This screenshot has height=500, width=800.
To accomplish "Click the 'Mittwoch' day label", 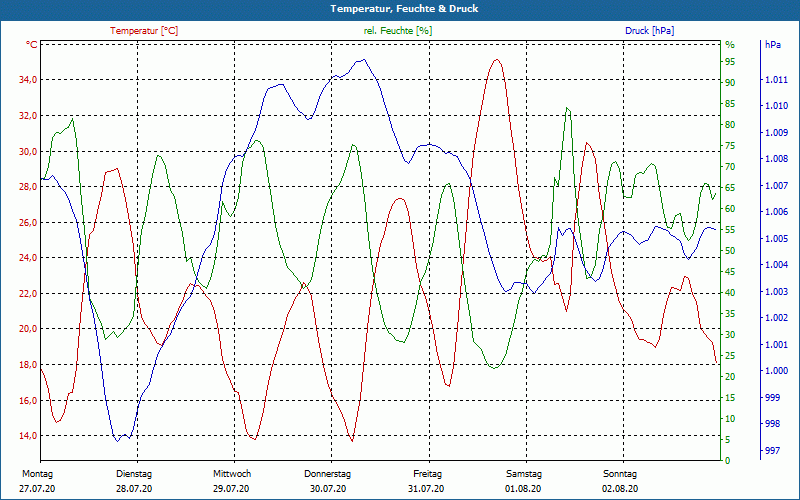I will tap(232, 473).
